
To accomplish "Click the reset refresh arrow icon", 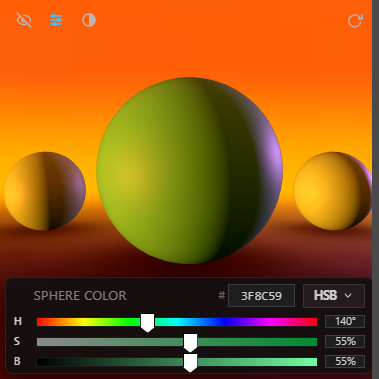I will (x=355, y=20).
